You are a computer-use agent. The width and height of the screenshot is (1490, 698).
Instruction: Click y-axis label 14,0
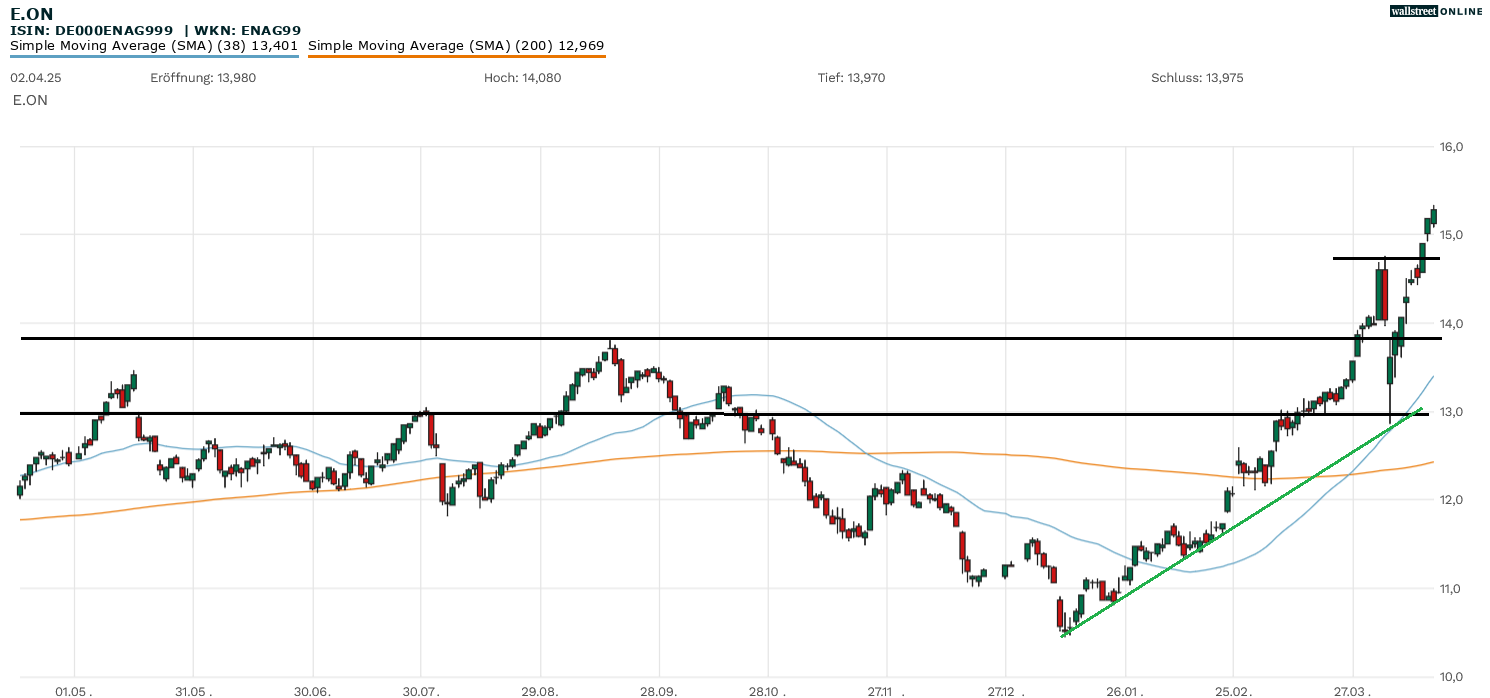(x=1452, y=324)
